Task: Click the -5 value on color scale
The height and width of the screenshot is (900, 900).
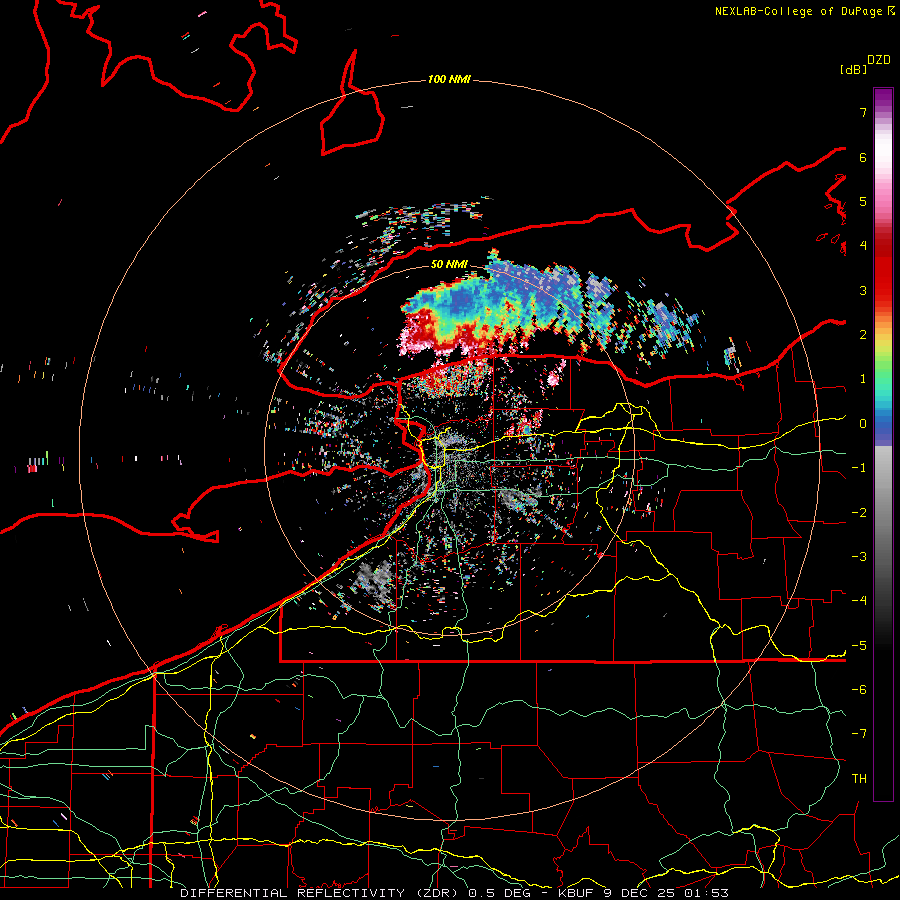Action: tap(859, 646)
